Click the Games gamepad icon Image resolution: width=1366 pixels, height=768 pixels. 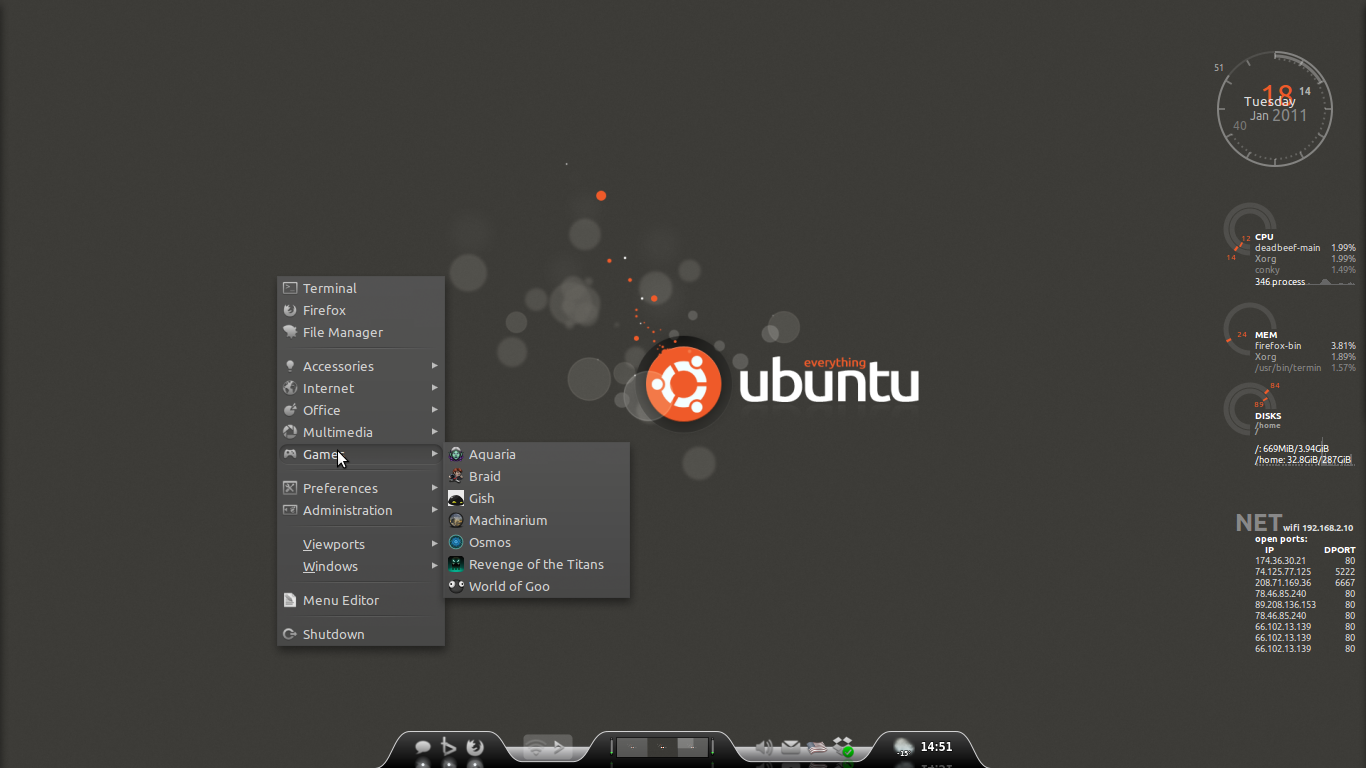[290, 454]
